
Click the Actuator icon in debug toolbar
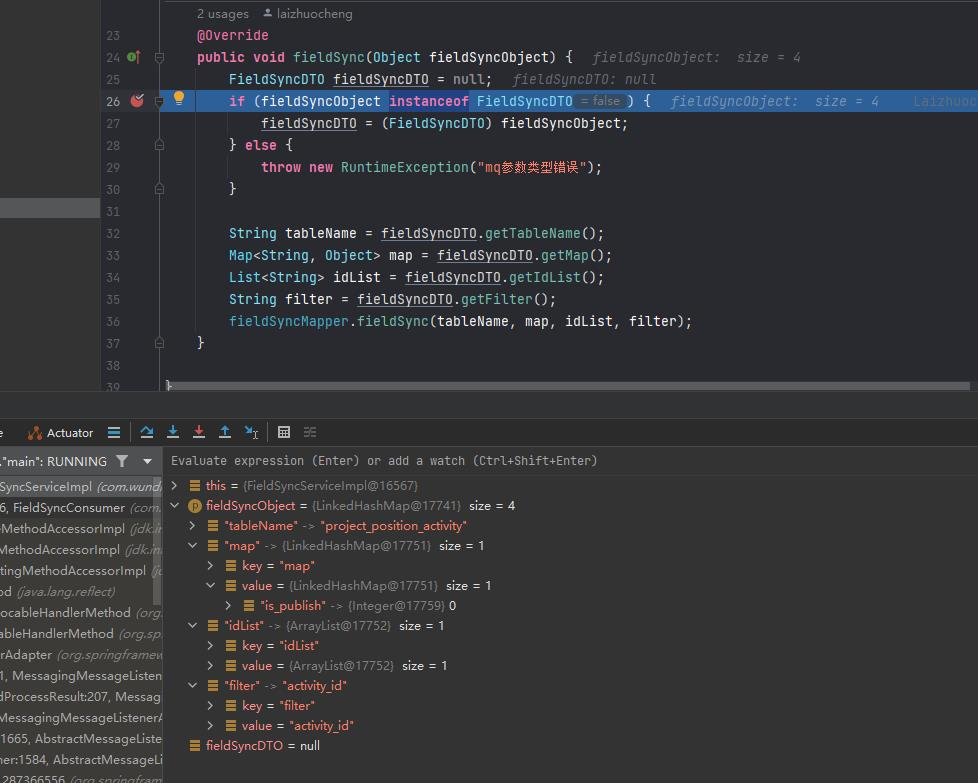pos(35,432)
